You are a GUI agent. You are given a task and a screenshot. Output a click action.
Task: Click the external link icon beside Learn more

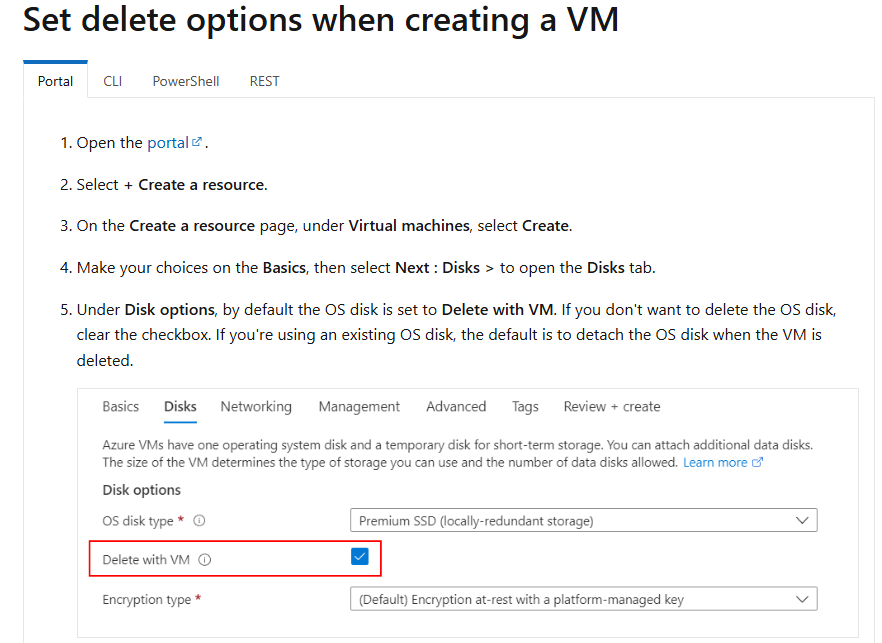pos(757,462)
